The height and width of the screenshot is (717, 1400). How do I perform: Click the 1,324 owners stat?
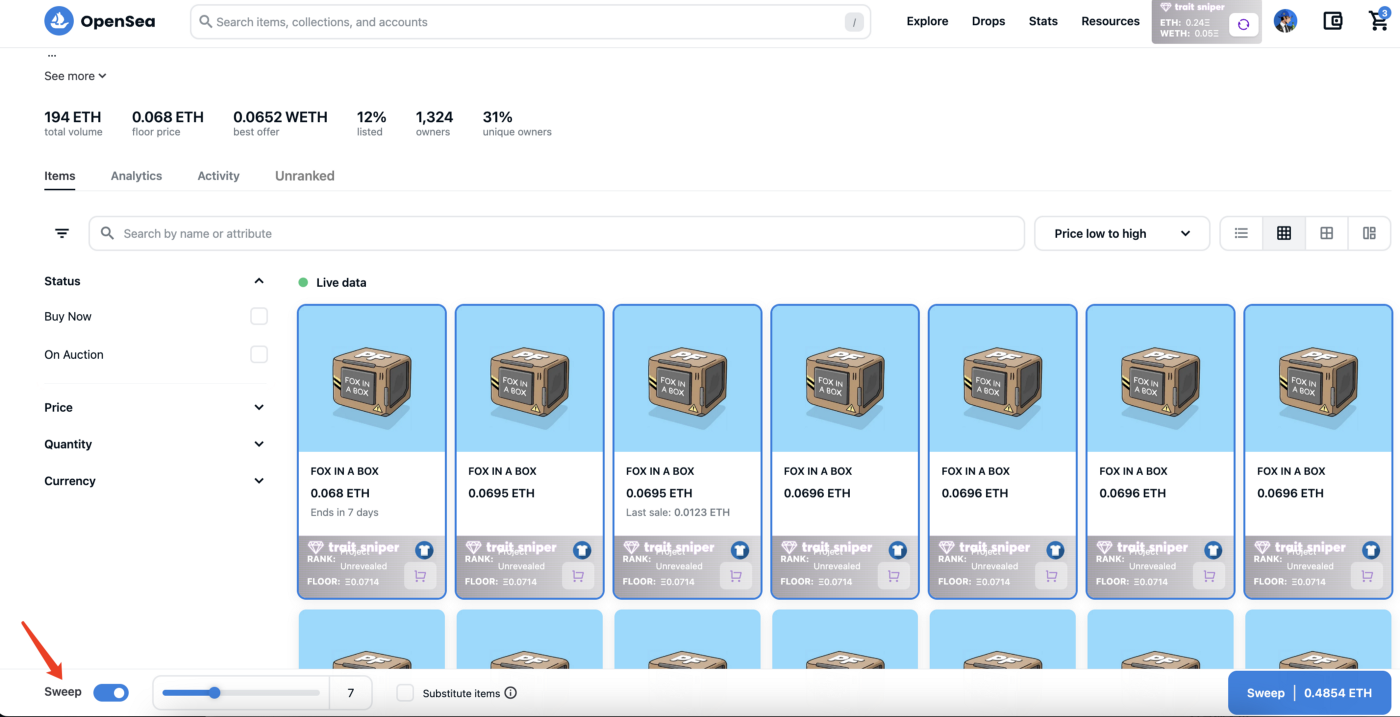(434, 123)
